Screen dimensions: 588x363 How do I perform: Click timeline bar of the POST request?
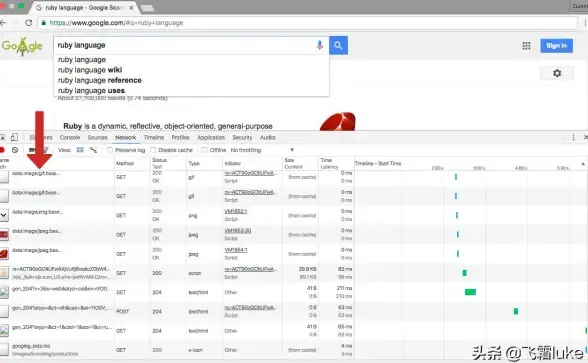tap(516, 311)
